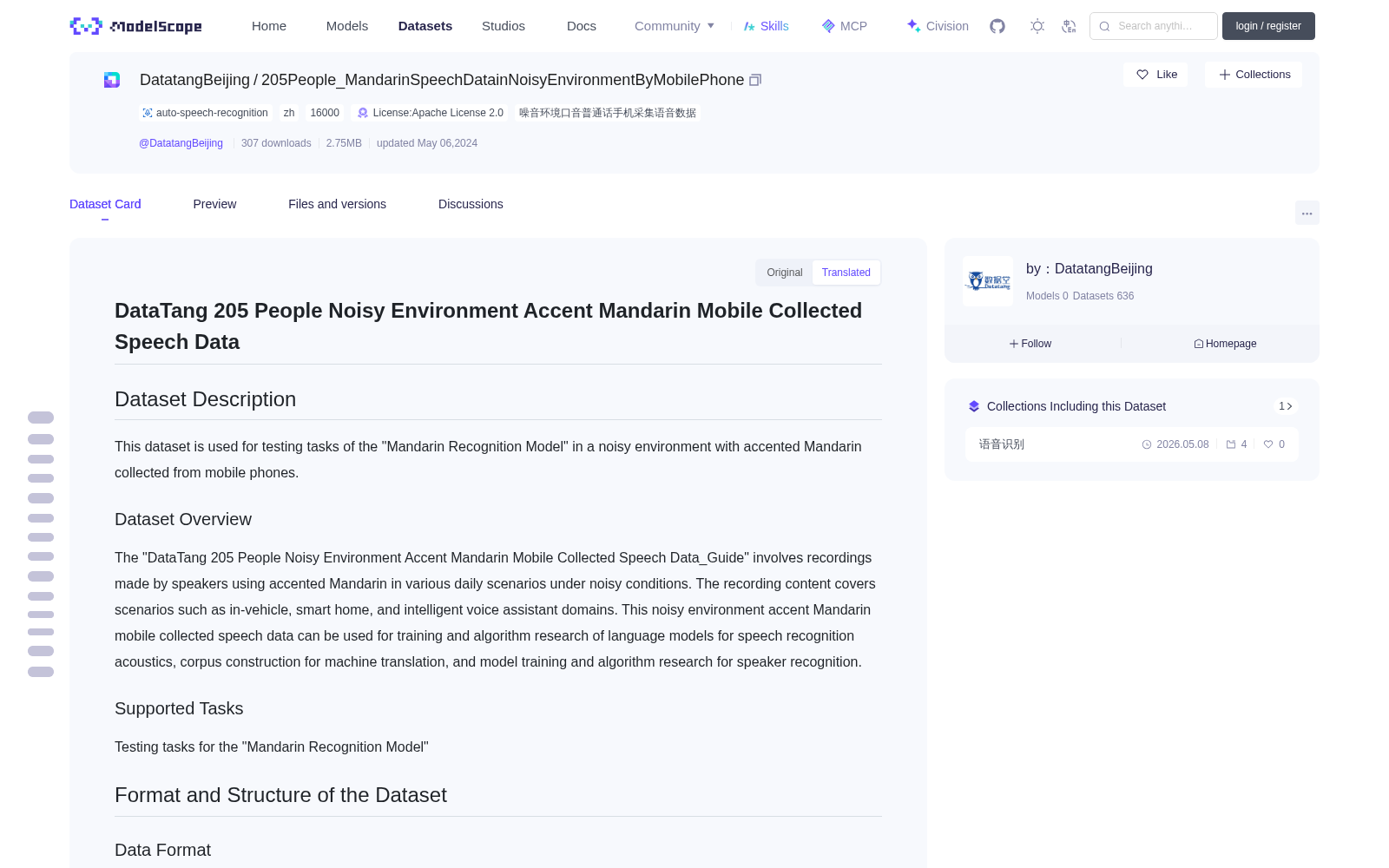This screenshot has width=1389, height=868.
Task: Open the Skills page
Action: 767,26
